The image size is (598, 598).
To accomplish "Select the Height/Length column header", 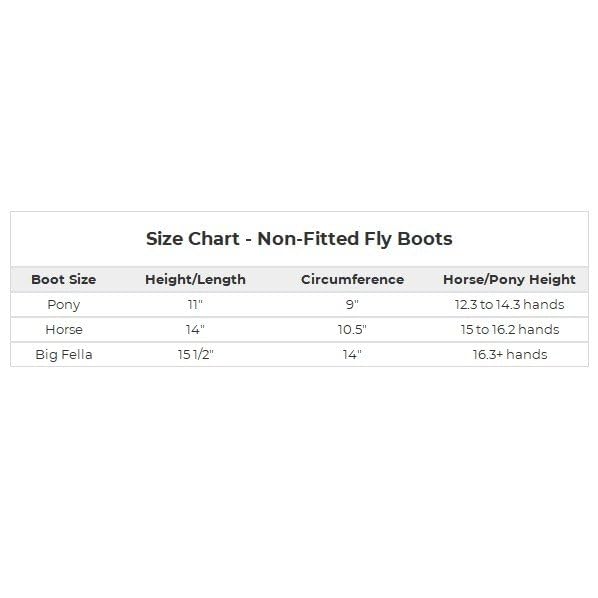I will [195, 280].
